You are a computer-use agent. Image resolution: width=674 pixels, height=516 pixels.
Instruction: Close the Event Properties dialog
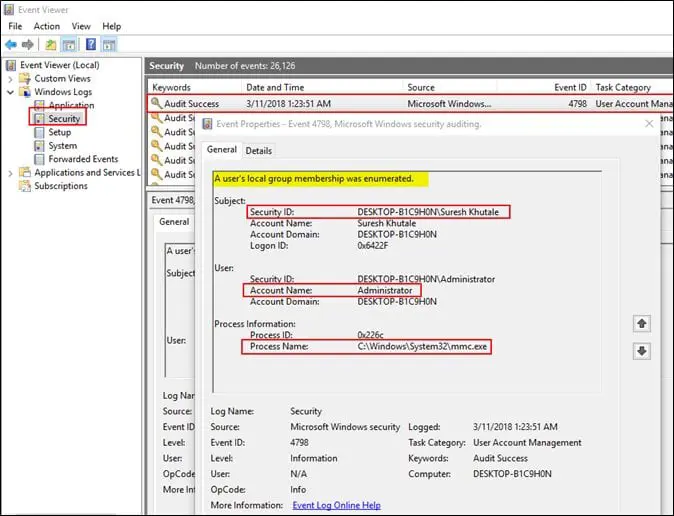(x=649, y=124)
